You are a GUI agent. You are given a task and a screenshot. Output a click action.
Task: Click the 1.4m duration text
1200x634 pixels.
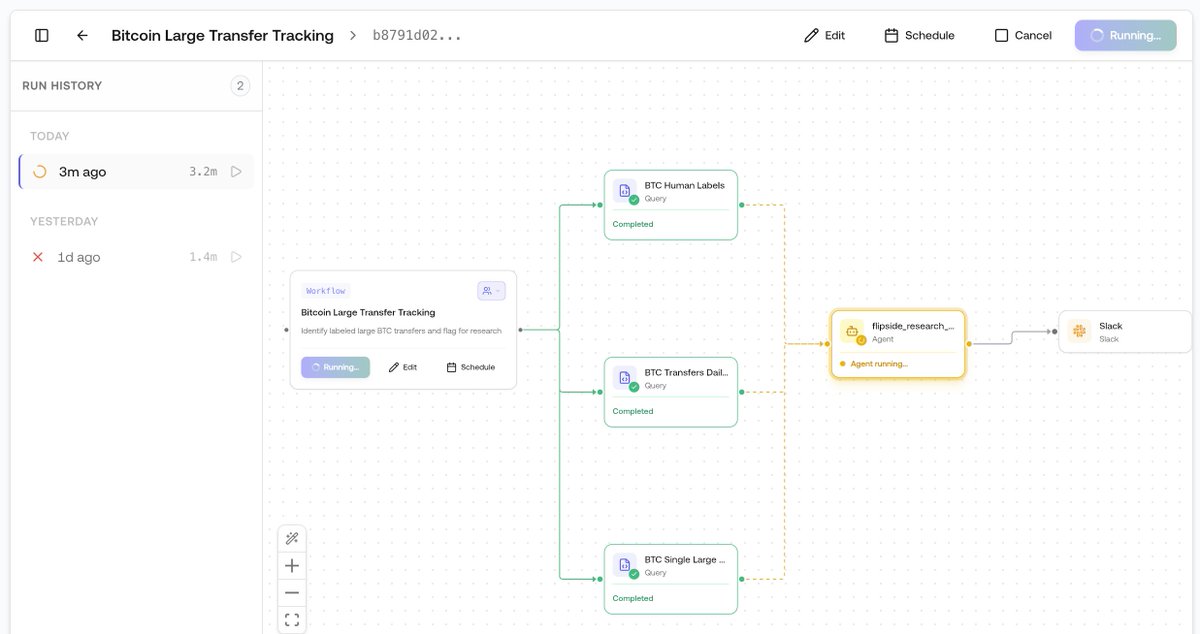[203, 257]
